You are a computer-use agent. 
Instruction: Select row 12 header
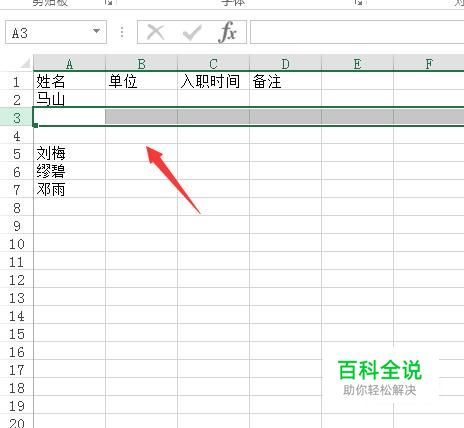point(17,279)
